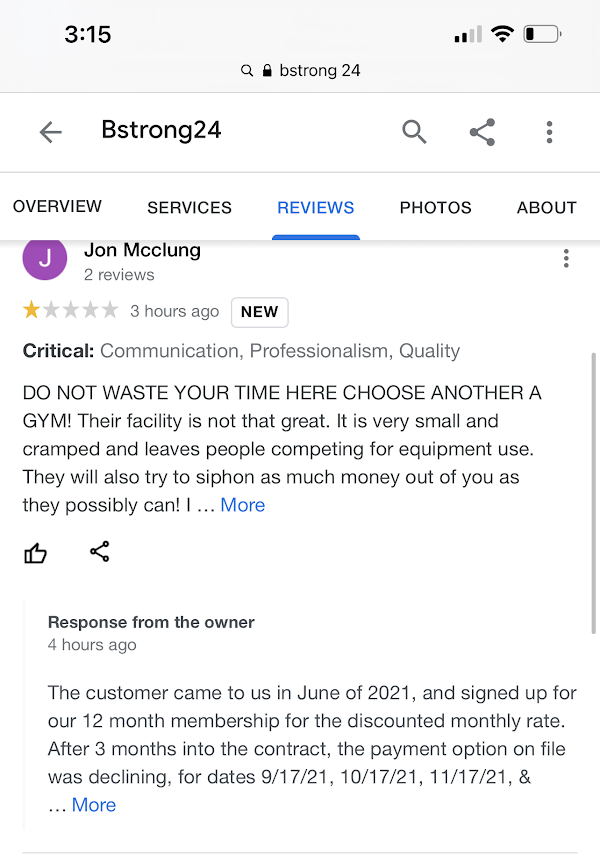Screen dimensions: 600x854
Task: Tap the NEW badge on the review
Action: click(259, 312)
